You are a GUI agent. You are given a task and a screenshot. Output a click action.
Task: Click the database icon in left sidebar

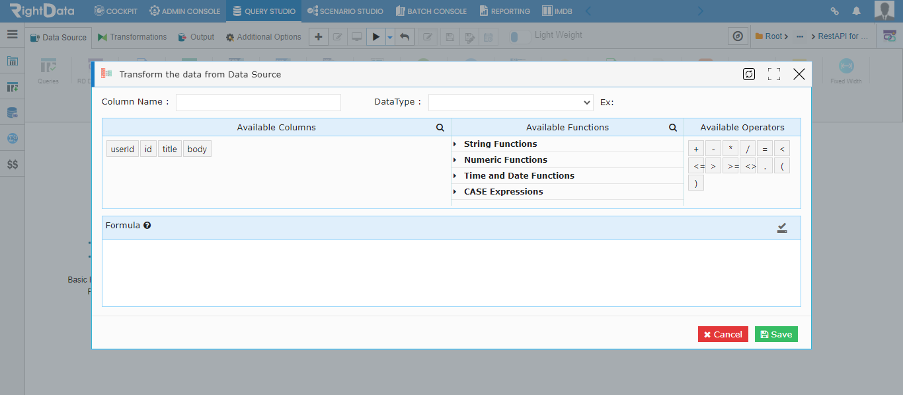tap(12, 112)
